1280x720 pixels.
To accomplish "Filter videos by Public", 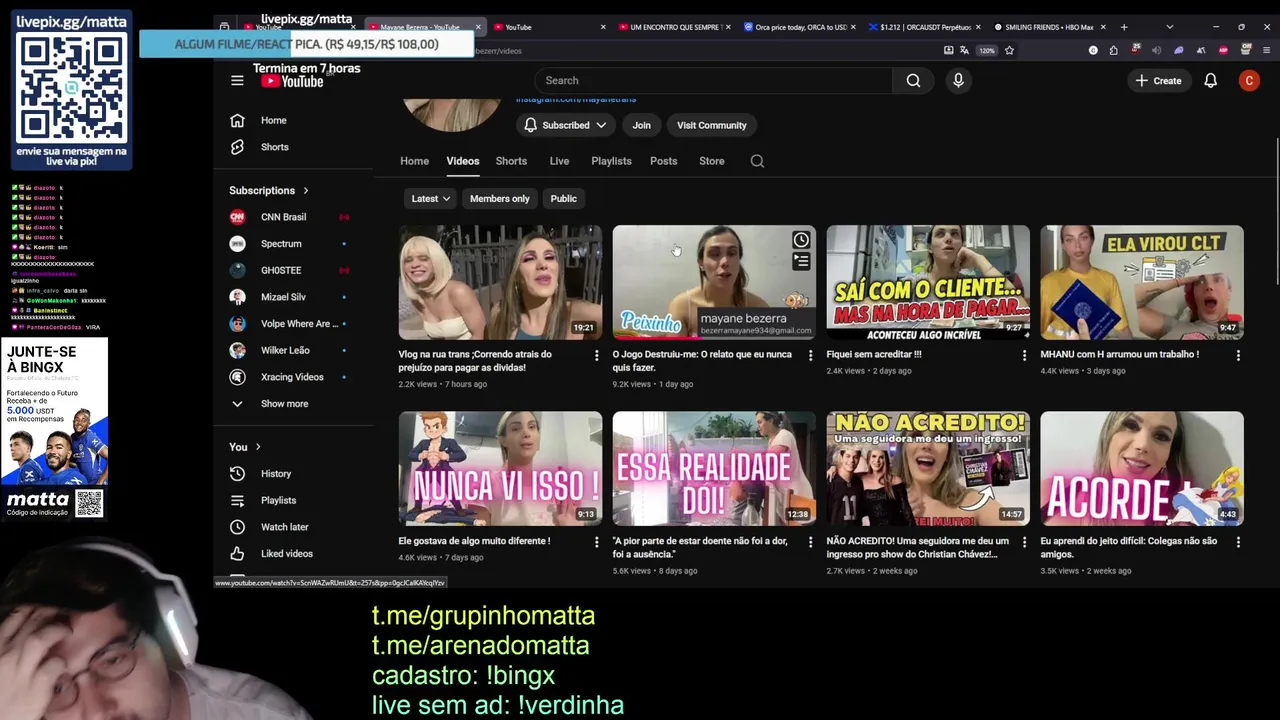I will coord(563,199).
